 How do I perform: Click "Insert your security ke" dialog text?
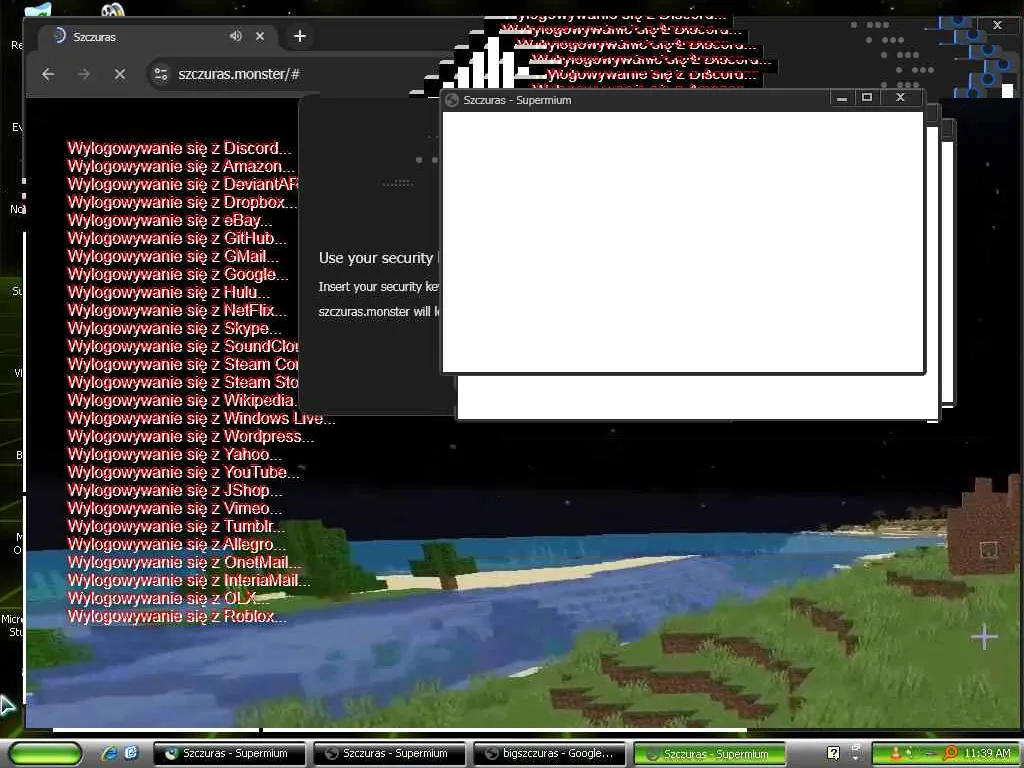pyautogui.click(x=379, y=287)
